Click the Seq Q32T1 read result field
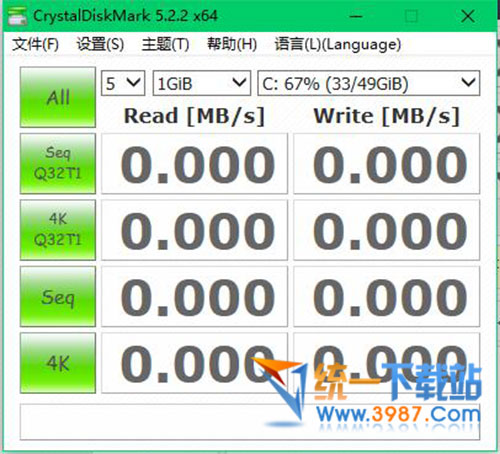Viewport: 500px width, 454px height. pos(194,164)
